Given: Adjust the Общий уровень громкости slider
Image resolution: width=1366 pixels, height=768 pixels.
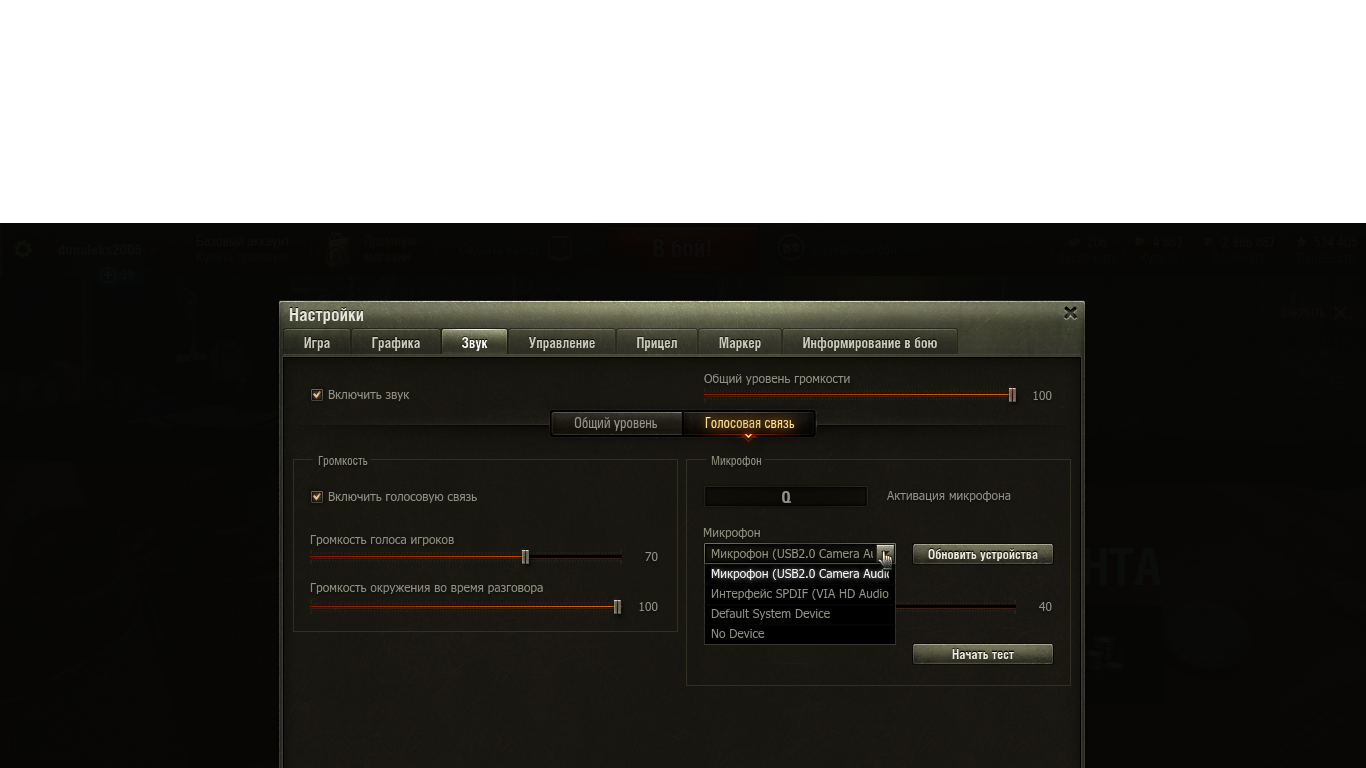Looking at the screenshot, I should (x=860, y=395).
